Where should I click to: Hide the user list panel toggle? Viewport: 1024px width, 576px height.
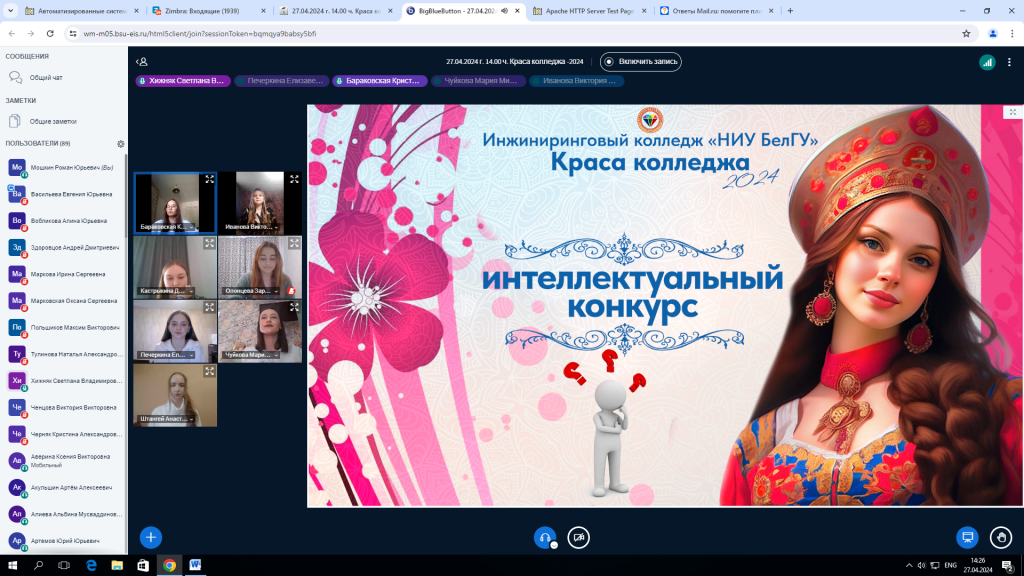point(142,61)
